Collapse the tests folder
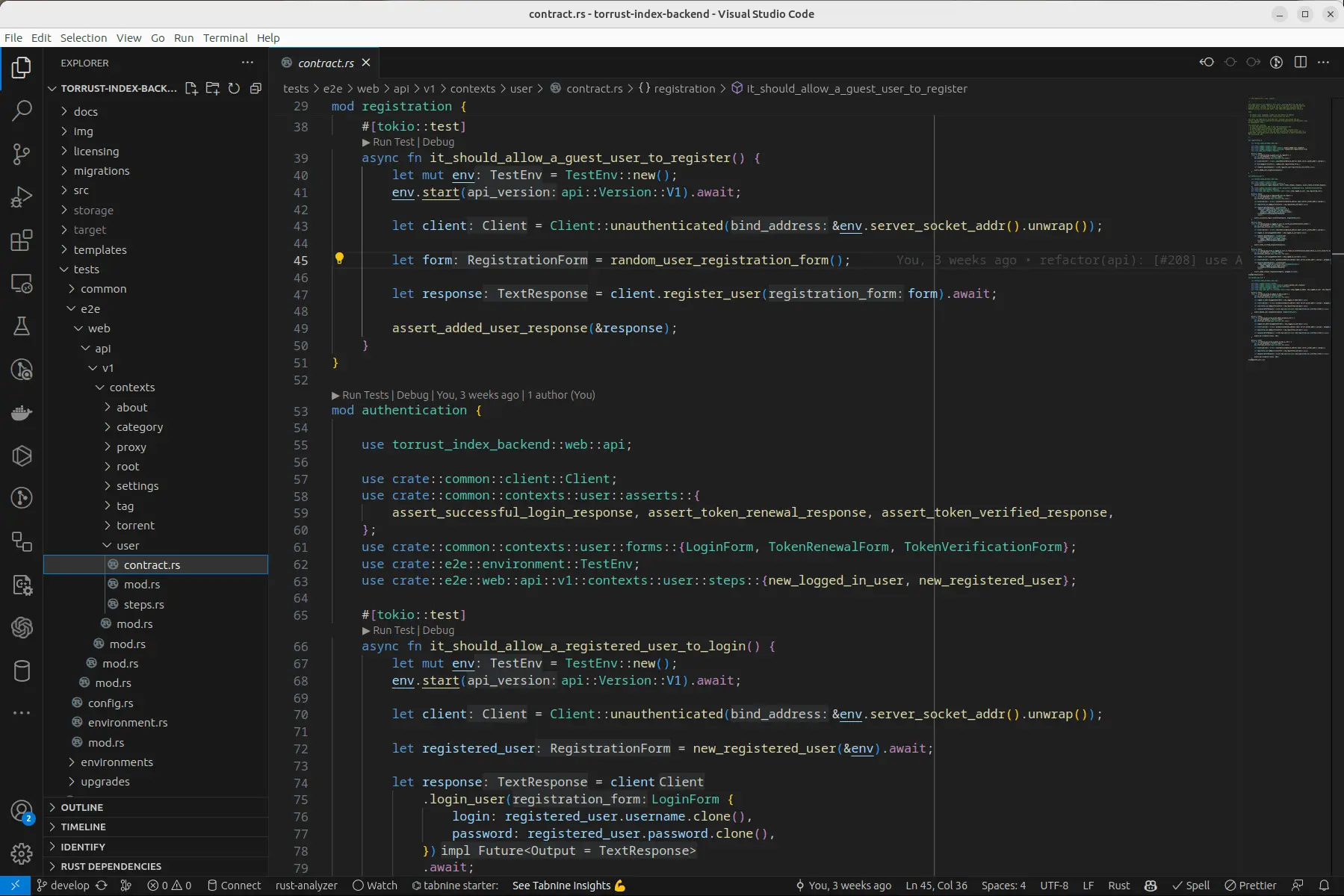Image resolution: width=1344 pixels, height=896 pixels. click(x=86, y=270)
